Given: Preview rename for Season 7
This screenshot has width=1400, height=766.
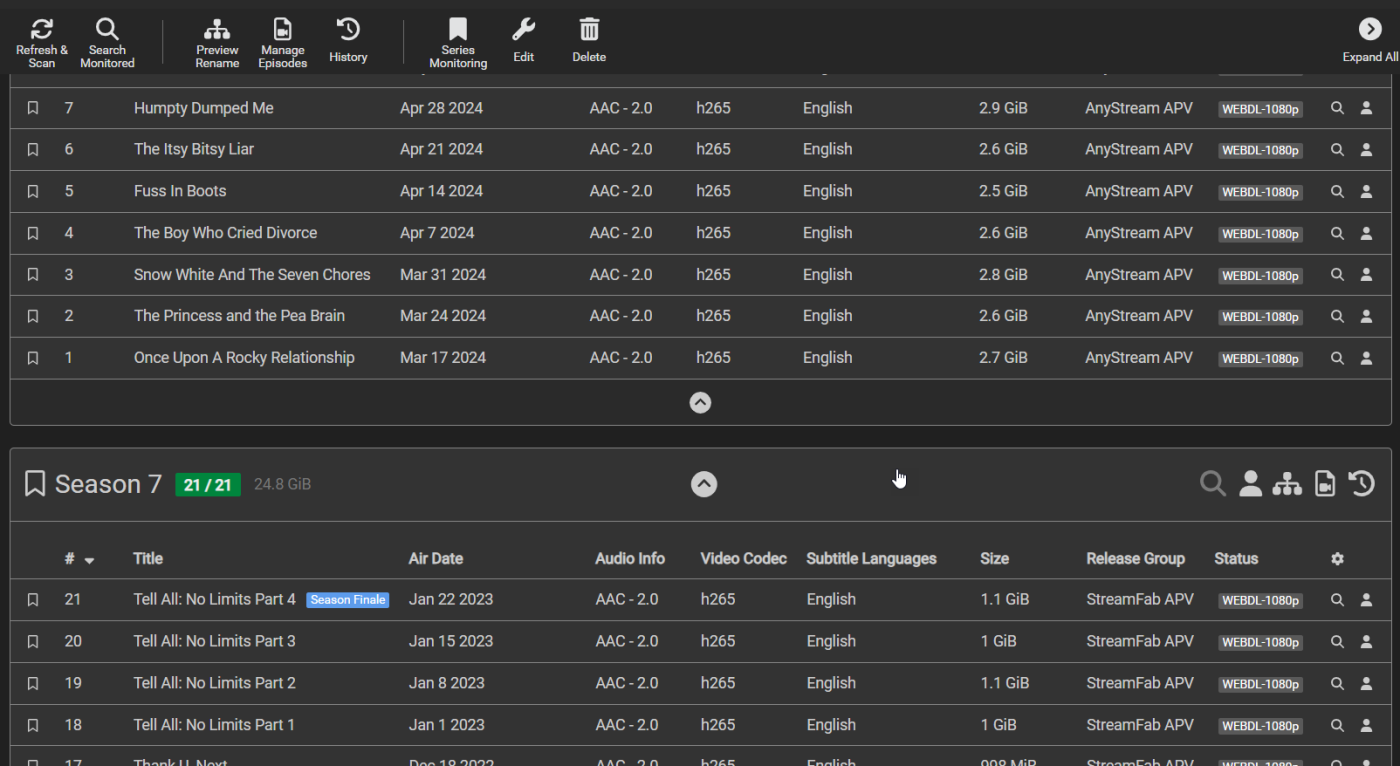Looking at the screenshot, I should pyautogui.click(x=1287, y=484).
